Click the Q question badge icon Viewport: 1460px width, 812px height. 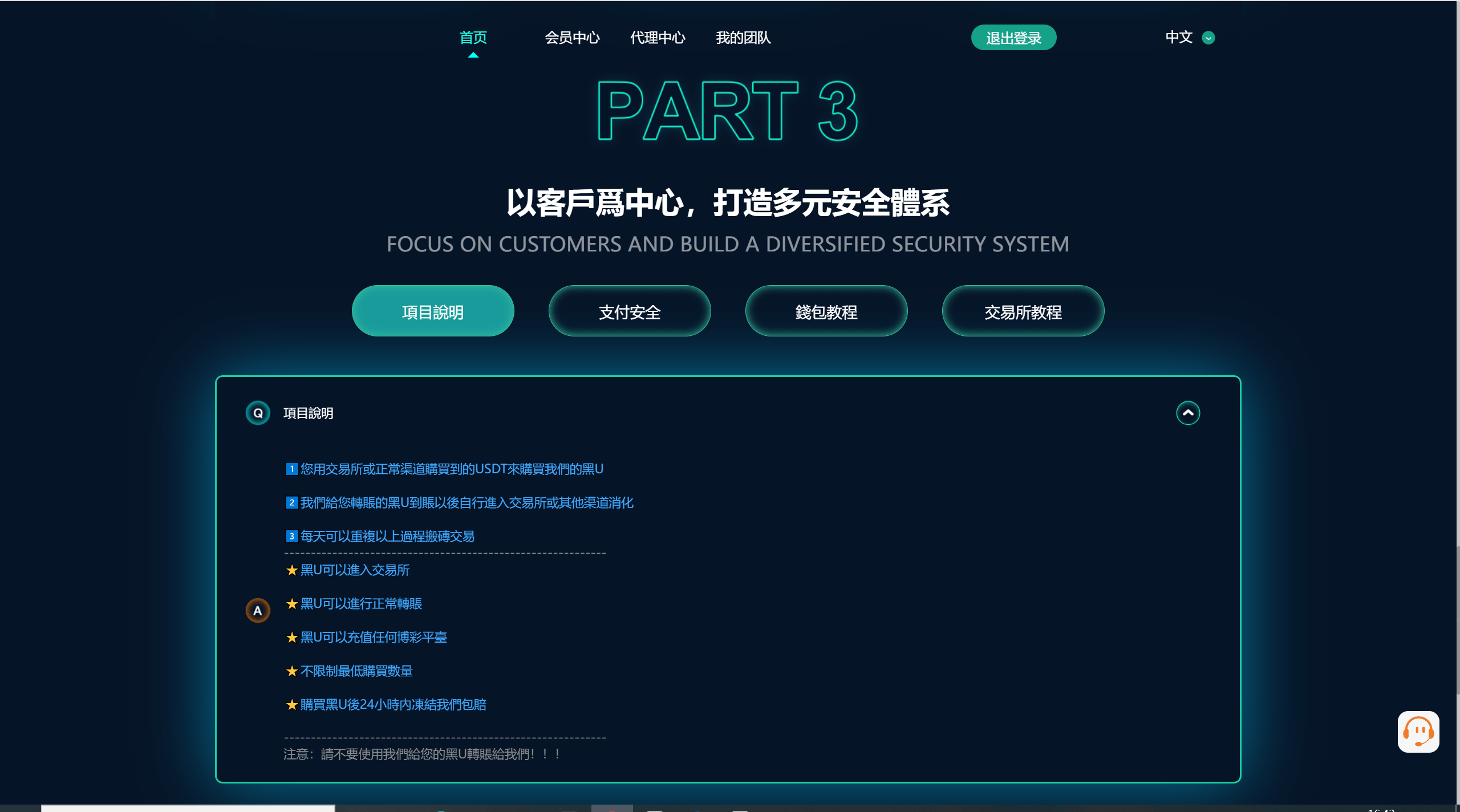258,413
